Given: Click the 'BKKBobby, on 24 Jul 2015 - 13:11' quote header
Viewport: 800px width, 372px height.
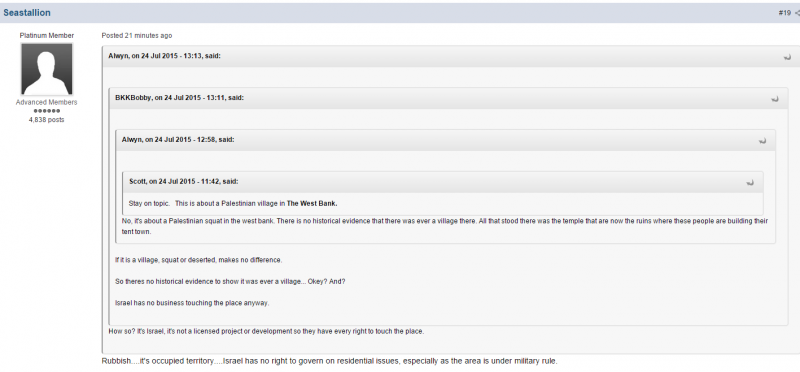Looking at the screenshot, I should coord(179,98).
